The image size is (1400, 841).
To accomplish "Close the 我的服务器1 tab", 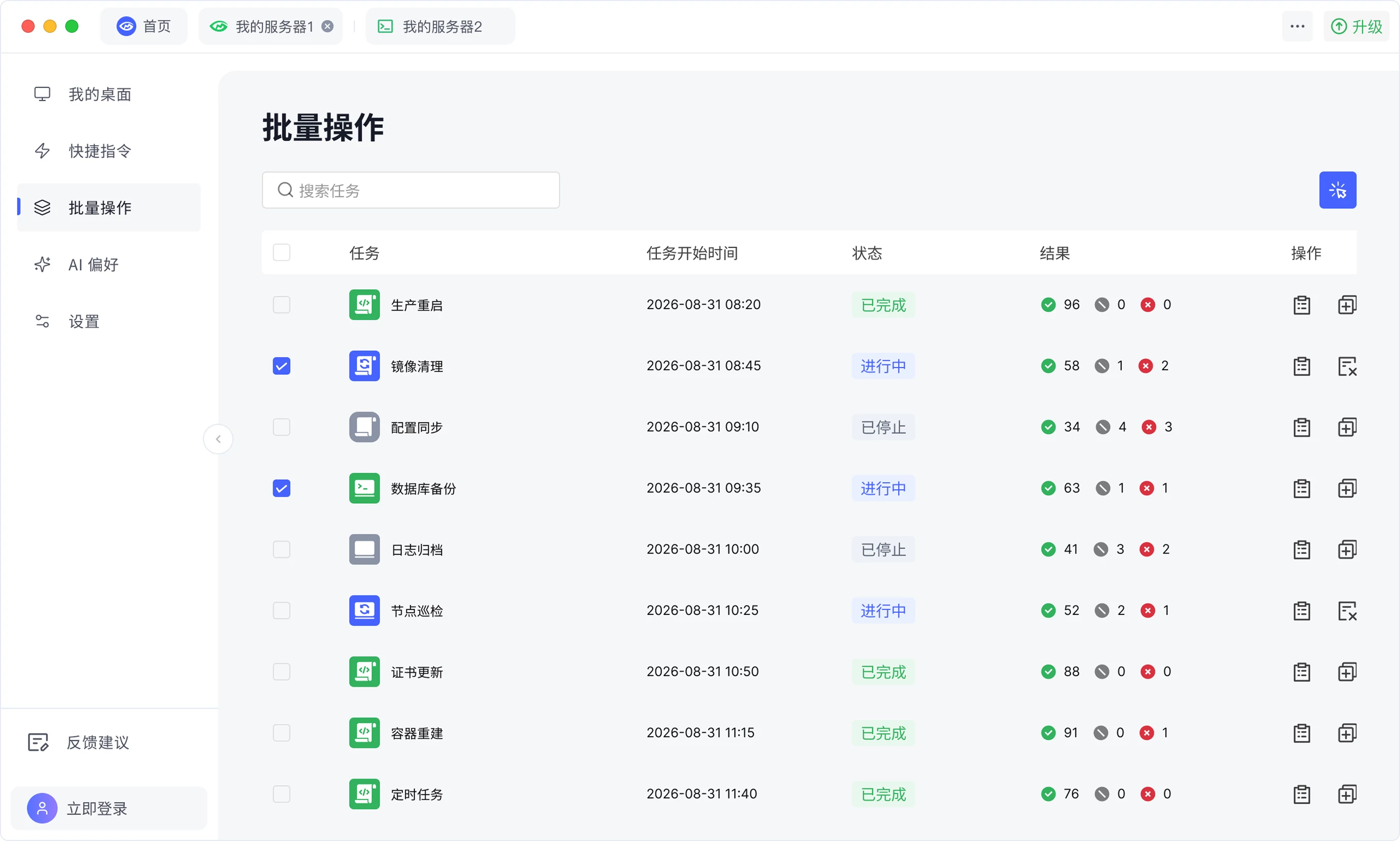I will tap(327, 26).
